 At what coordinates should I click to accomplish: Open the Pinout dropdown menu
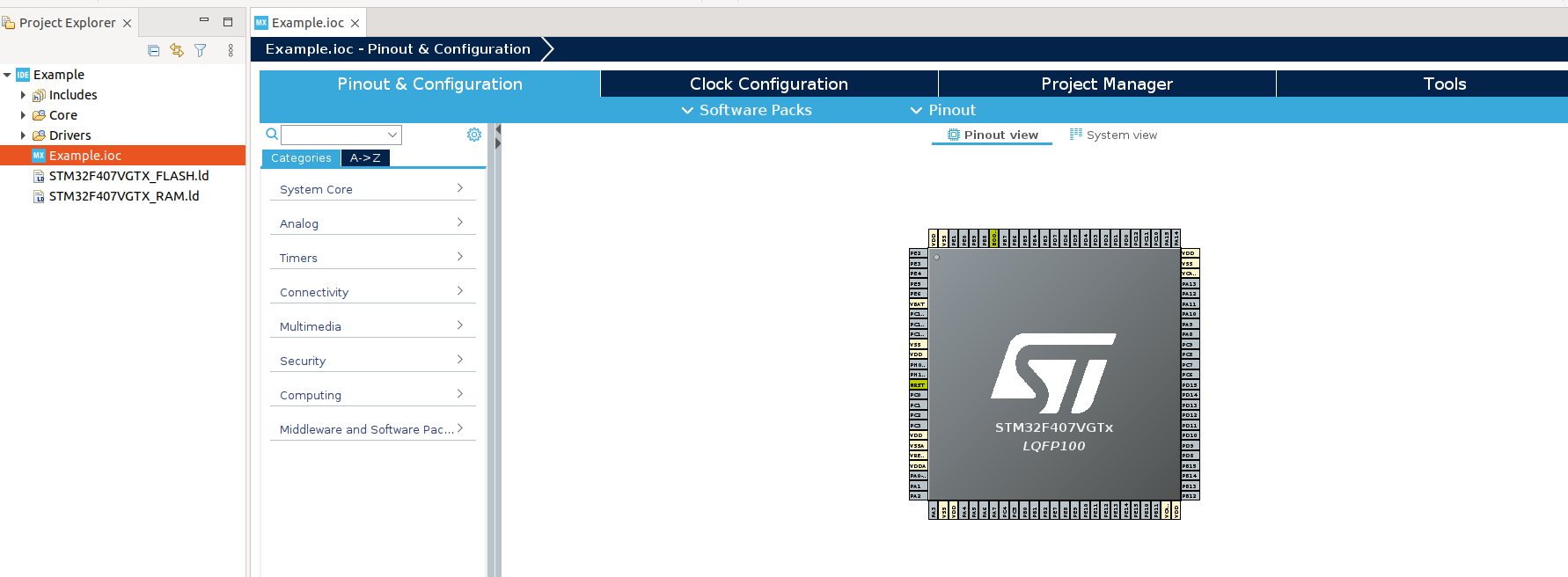coord(942,110)
